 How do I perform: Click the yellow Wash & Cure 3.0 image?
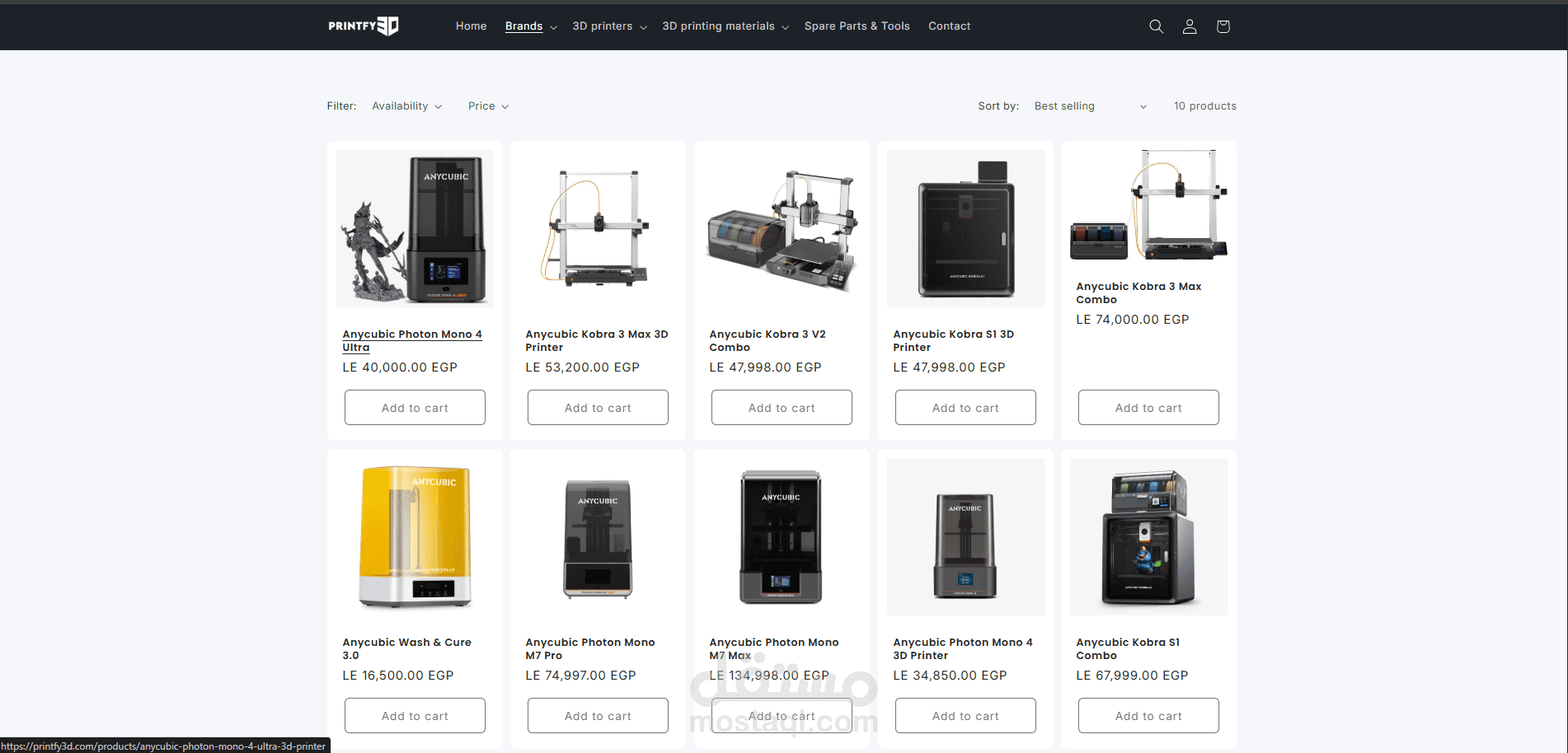(x=415, y=536)
